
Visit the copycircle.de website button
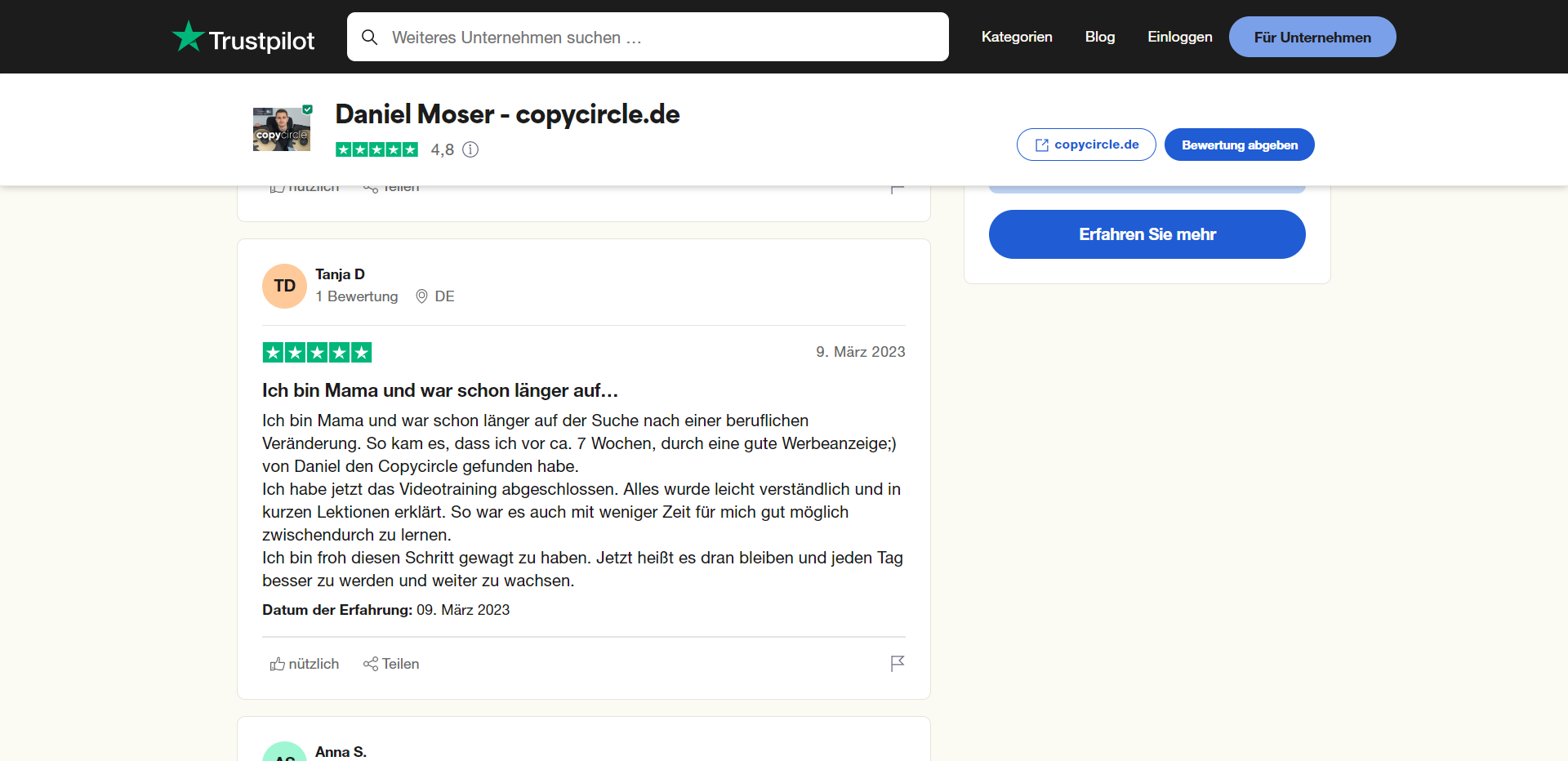pyautogui.click(x=1086, y=145)
